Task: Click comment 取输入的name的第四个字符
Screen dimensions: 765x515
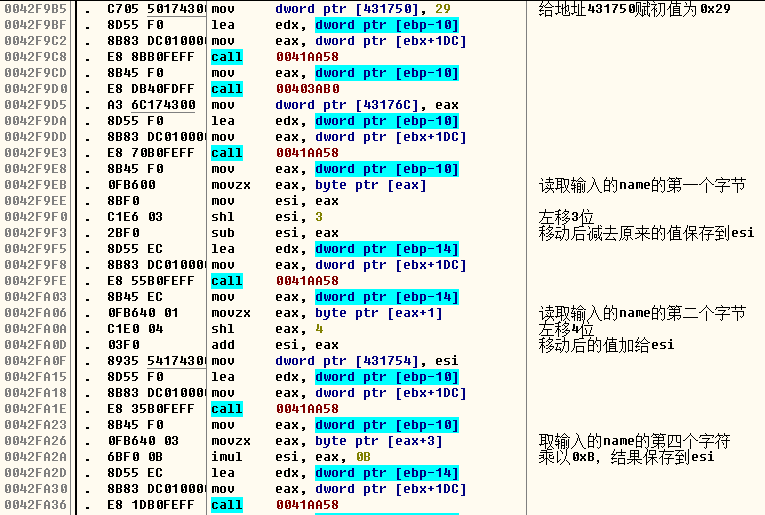Action: coord(634,441)
